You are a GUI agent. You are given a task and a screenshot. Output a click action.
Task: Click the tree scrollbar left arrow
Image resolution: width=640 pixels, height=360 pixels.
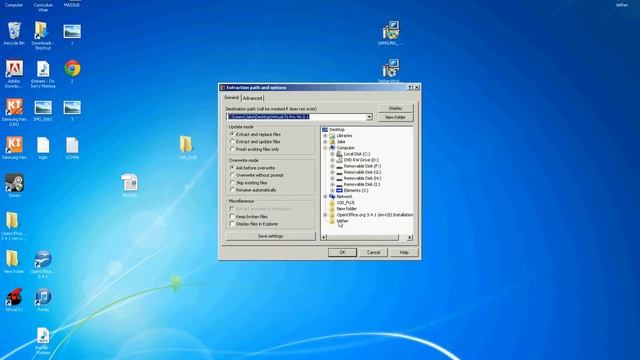tap(324, 238)
